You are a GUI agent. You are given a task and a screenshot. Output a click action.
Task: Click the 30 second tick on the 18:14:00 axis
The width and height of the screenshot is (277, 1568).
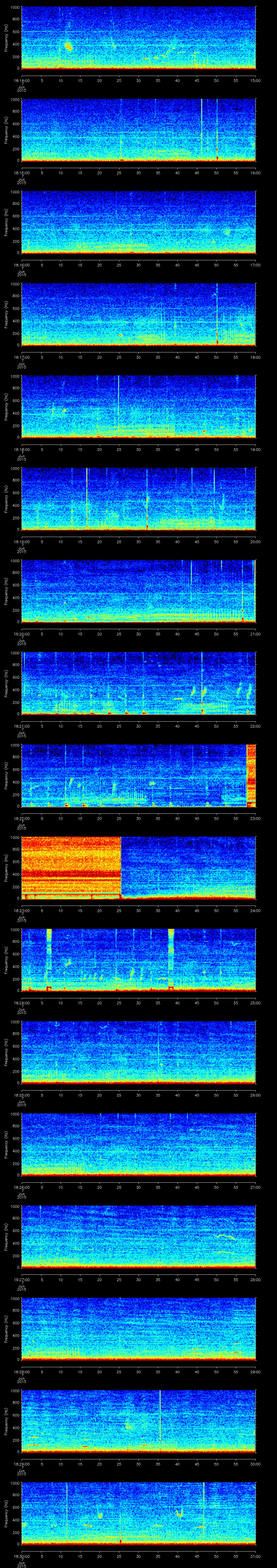click(x=139, y=80)
